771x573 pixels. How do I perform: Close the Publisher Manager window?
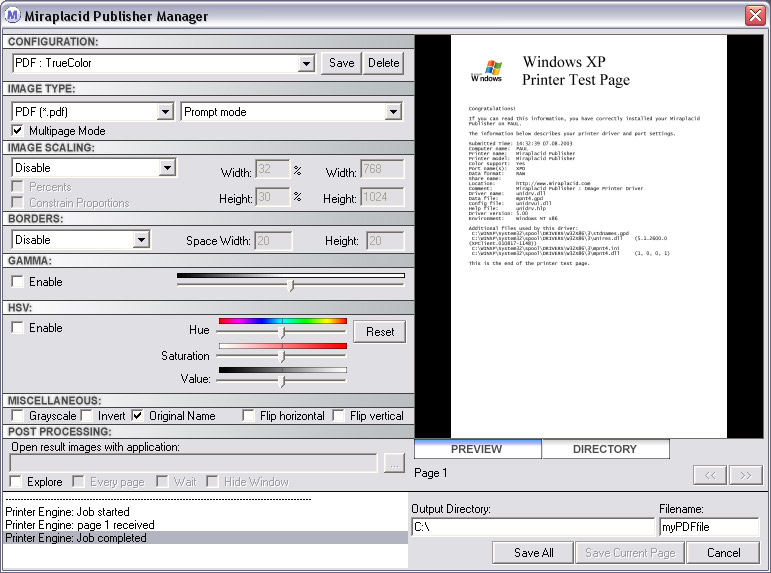pyautogui.click(x=755, y=15)
